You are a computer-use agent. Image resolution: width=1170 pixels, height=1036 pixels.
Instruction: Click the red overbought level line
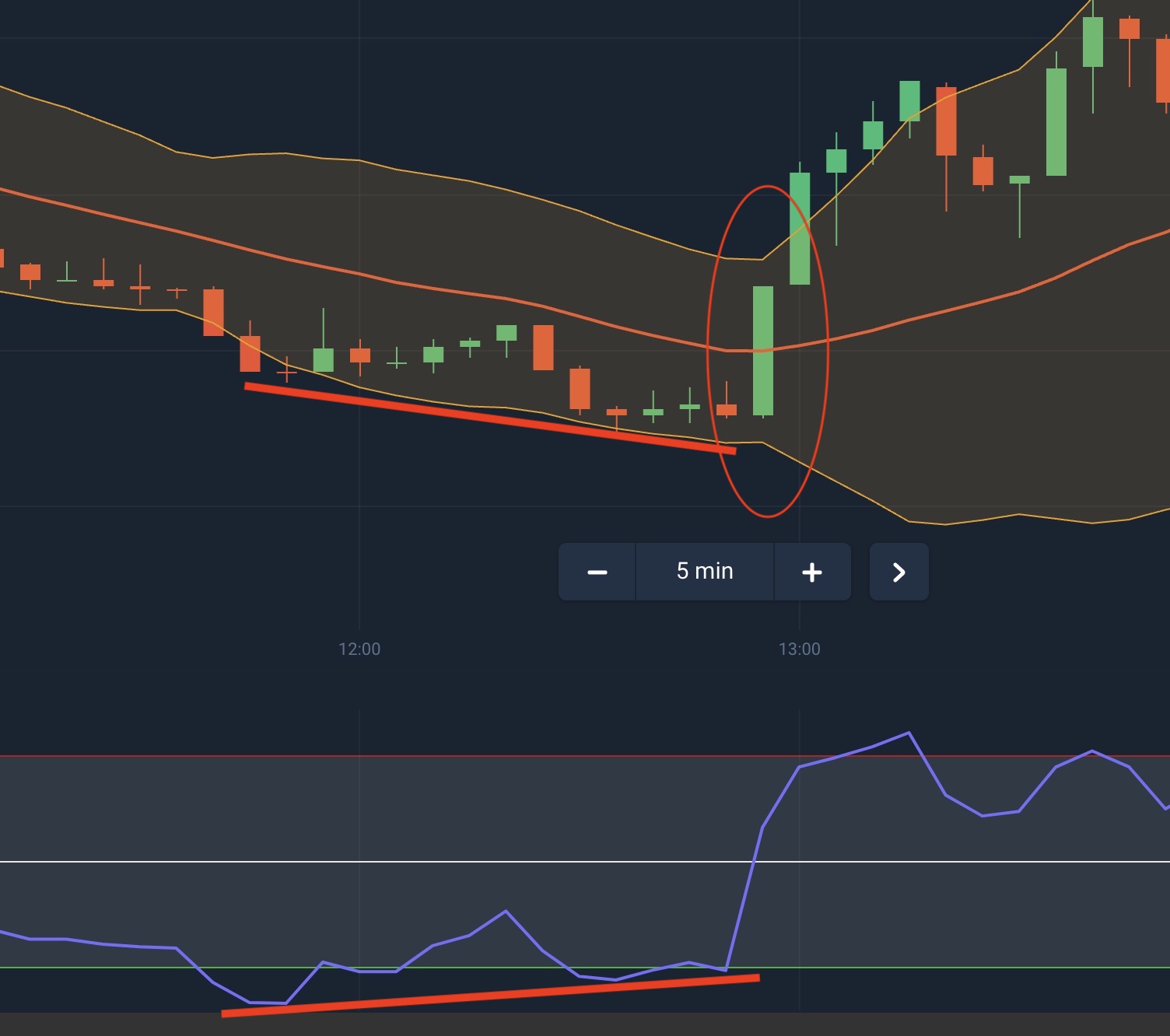click(x=467, y=755)
